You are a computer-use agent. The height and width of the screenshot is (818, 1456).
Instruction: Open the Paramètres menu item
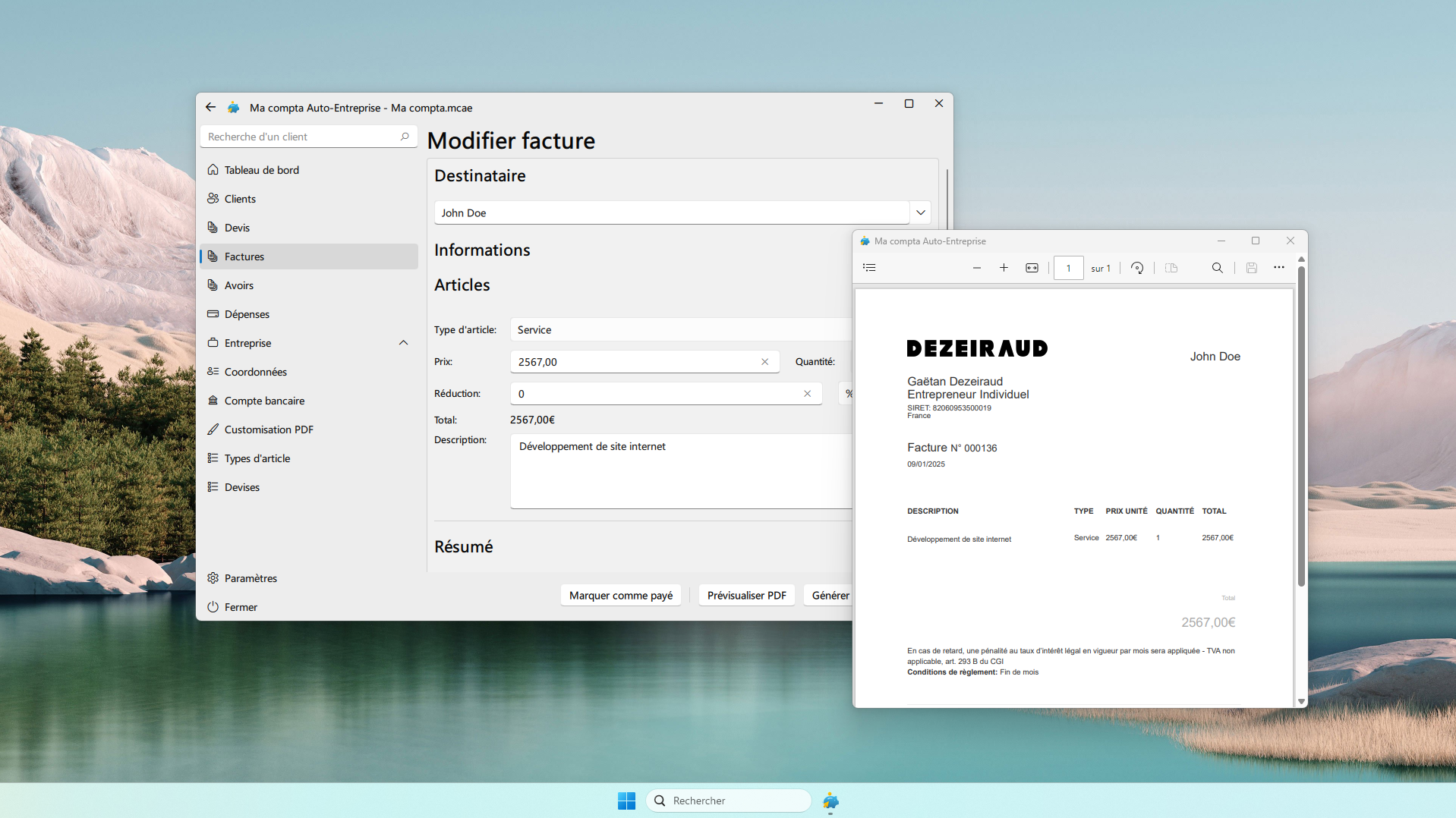click(251, 577)
